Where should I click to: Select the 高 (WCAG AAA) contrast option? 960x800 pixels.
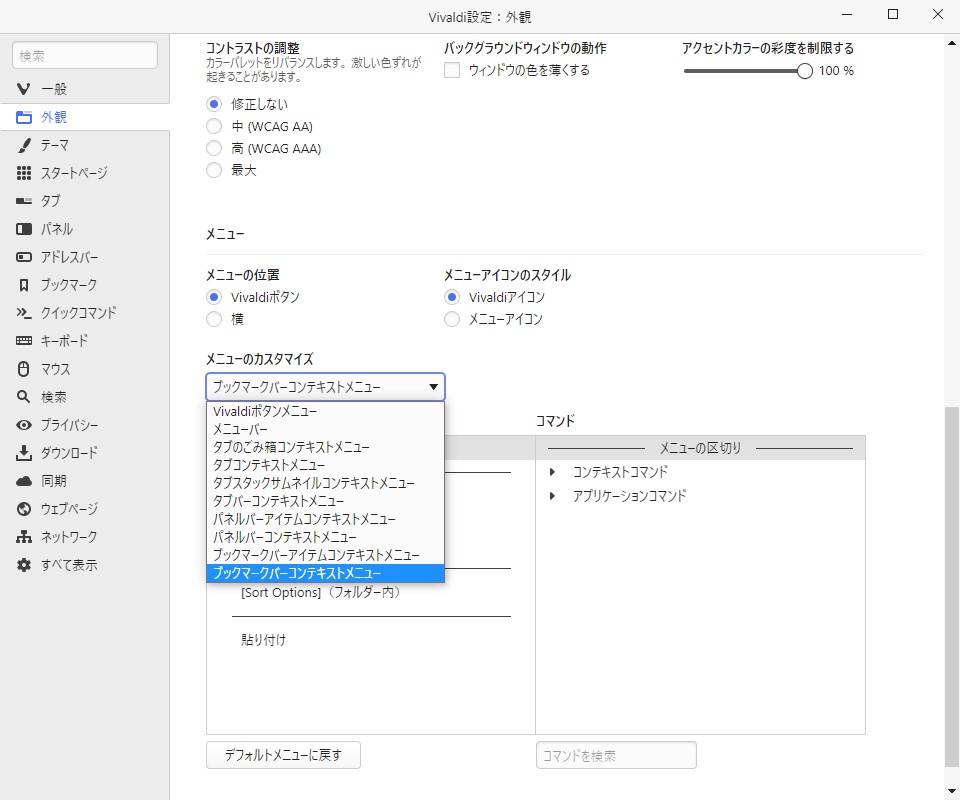214,148
